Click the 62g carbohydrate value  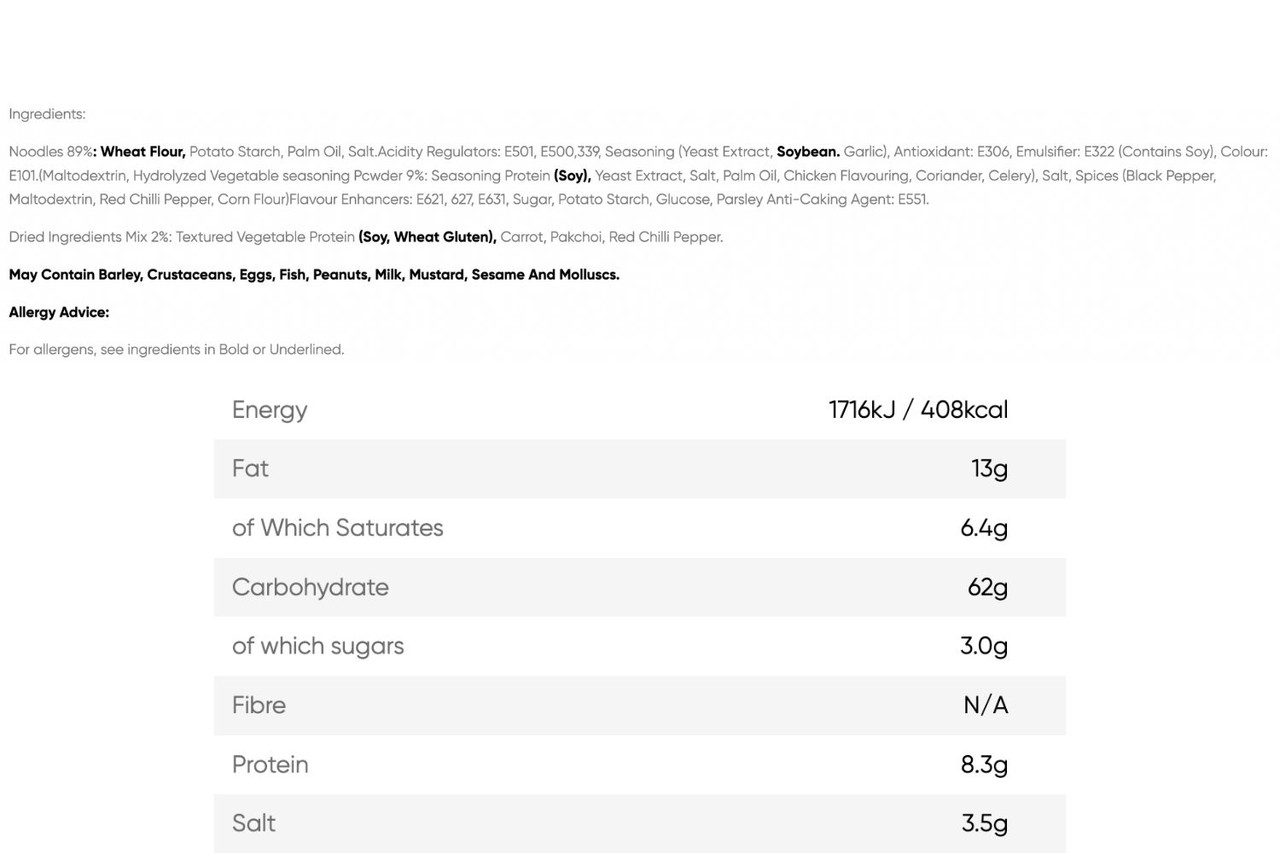[987, 587]
